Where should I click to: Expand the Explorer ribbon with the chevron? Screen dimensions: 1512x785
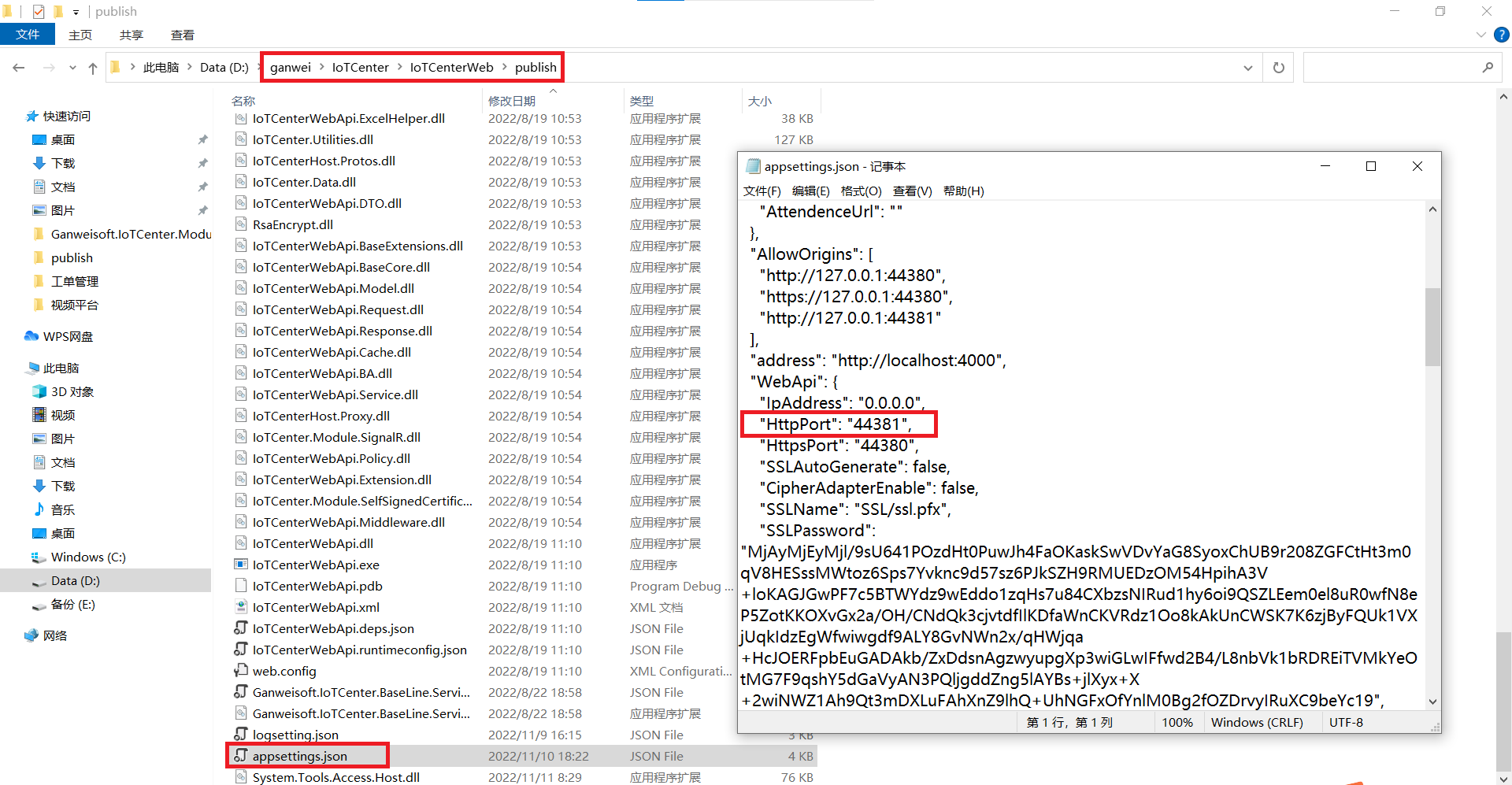pos(1480,35)
